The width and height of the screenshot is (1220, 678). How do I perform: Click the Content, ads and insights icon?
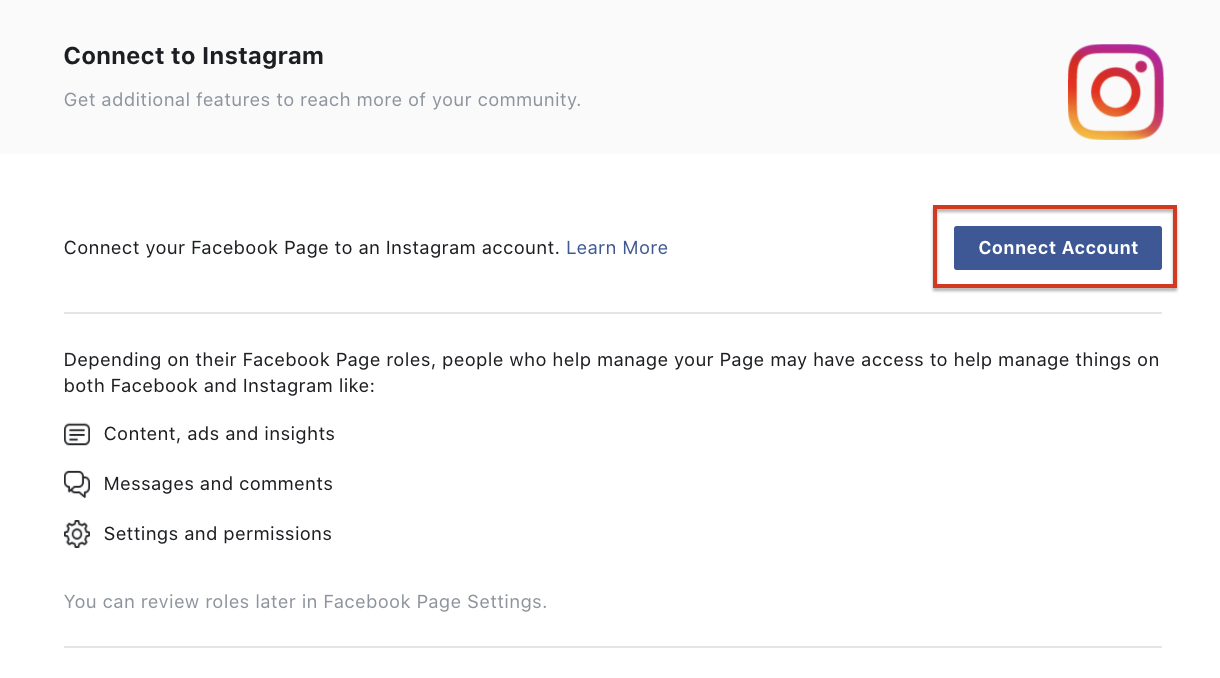click(77, 435)
